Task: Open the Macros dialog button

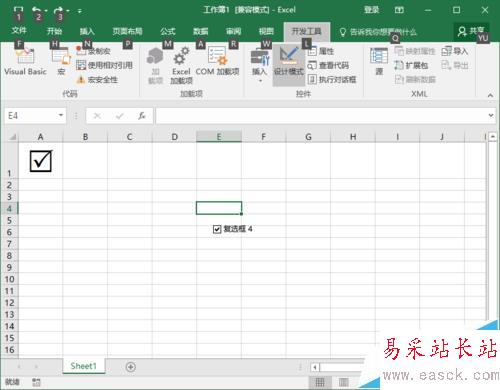Action: tap(61, 62)
